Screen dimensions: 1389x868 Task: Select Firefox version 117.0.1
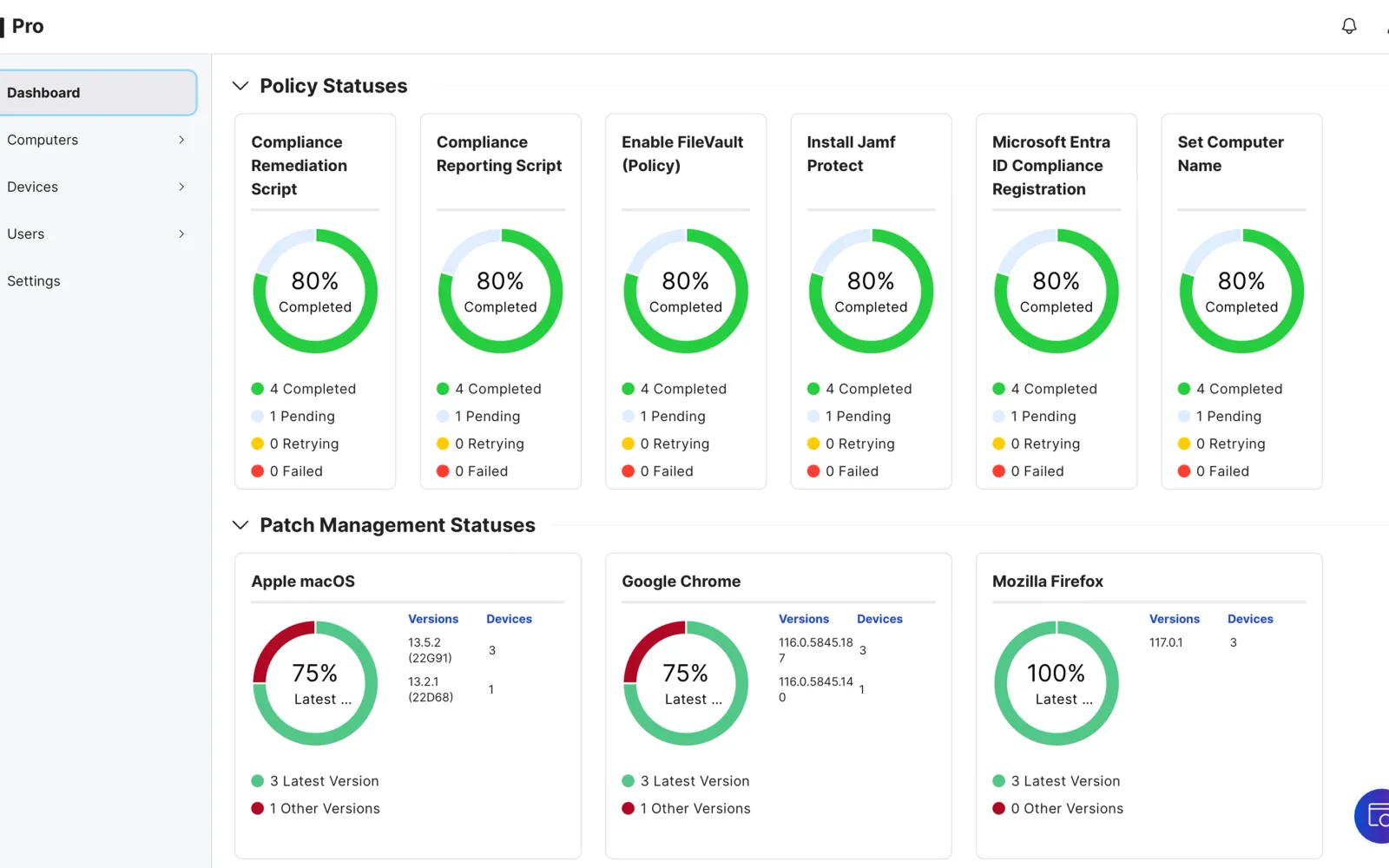coord(1166,642)
